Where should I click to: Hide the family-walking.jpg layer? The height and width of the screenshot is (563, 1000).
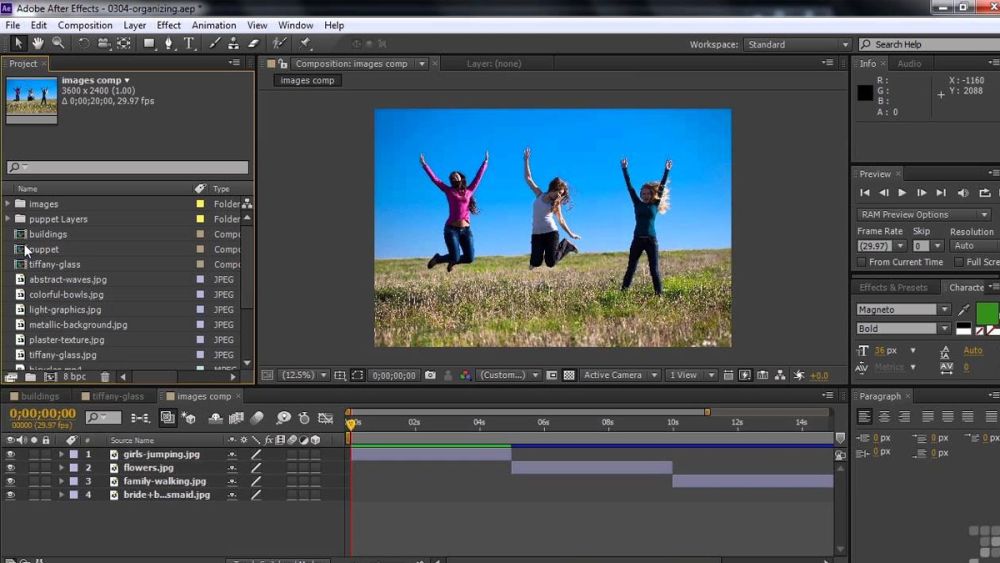(x=10, y=481)
